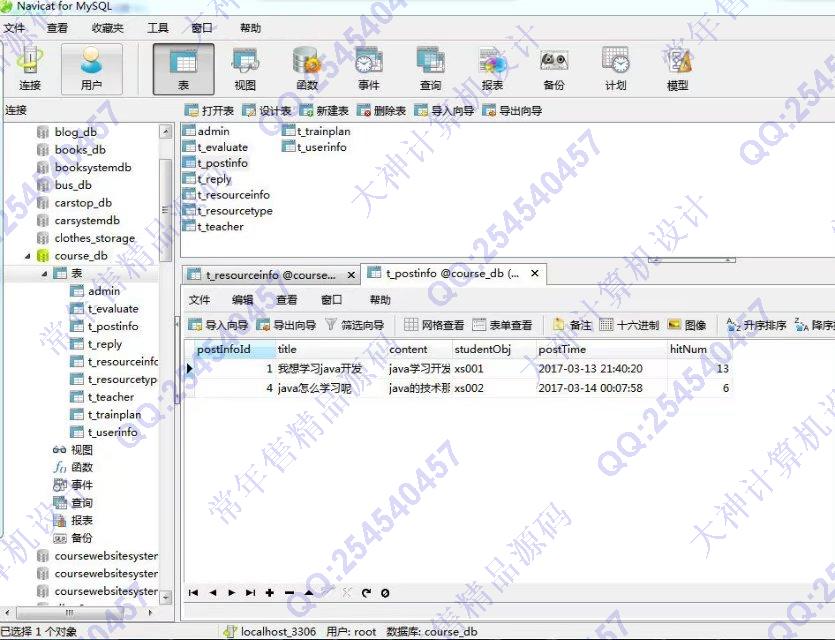Screen dimensions: 835x640
Task: Switch to 网格查看 grid view
Action: [434, 325]
